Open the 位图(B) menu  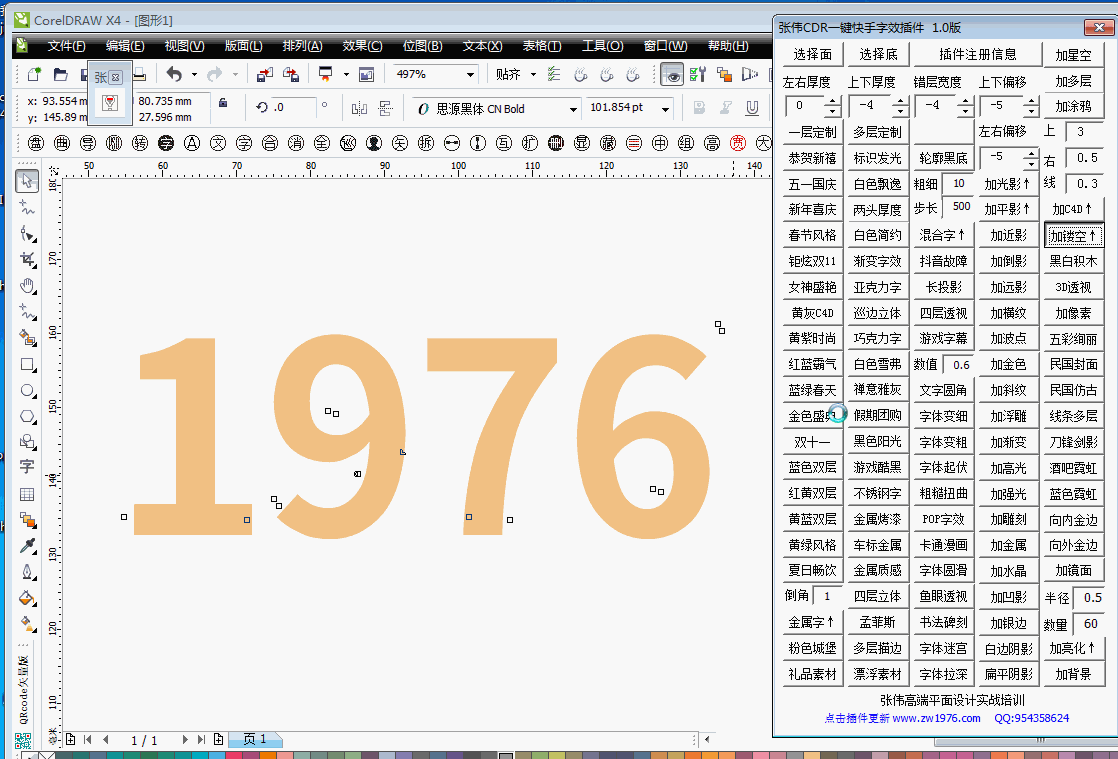click(422, 46)
